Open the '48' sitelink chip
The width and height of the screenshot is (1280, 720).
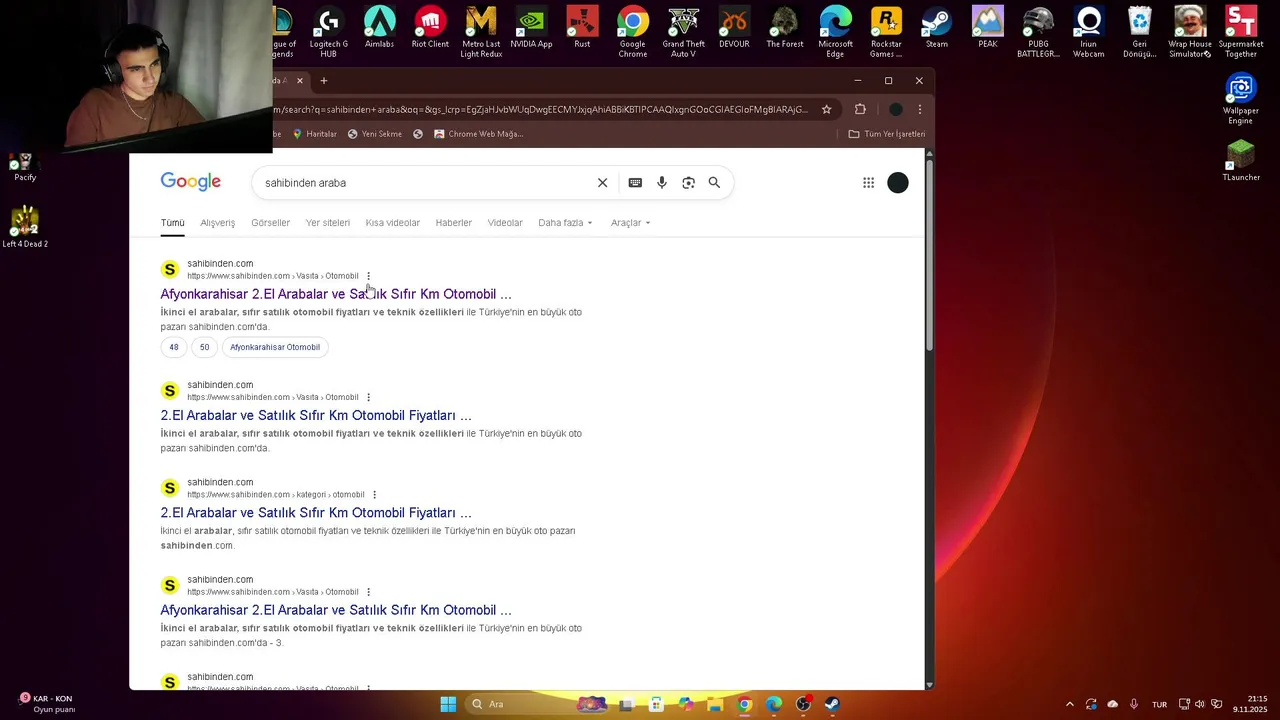[174, 347]
